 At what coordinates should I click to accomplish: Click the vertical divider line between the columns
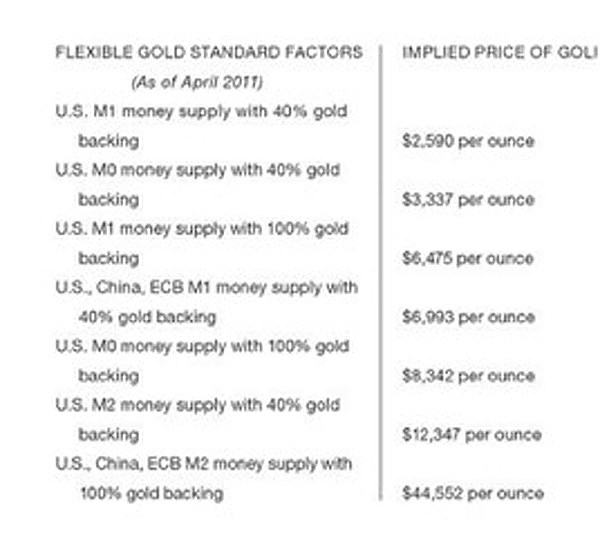click(x=381, y=270)
